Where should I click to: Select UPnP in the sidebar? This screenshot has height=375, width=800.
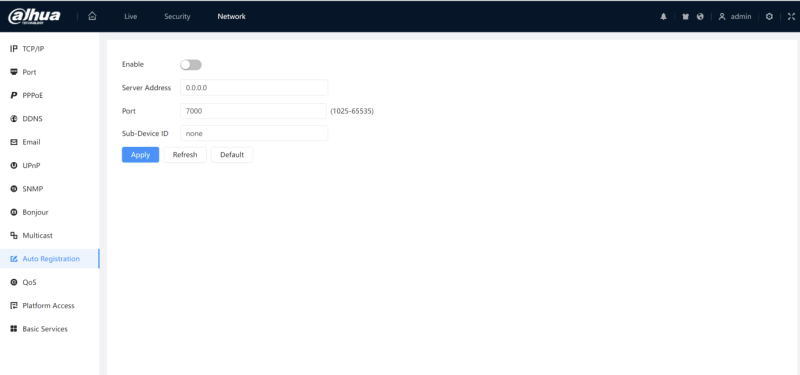[x=49, y=166]
